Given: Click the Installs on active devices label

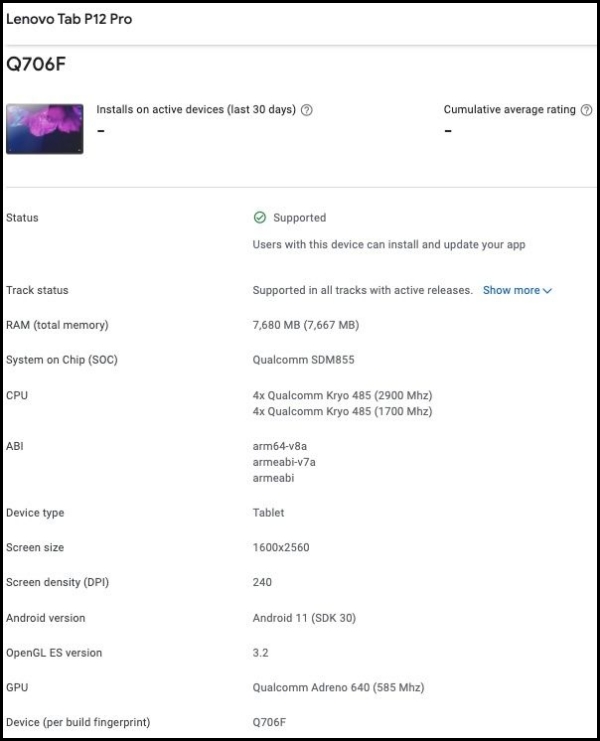Looking at the screenshot, I should tap(196, 110).
